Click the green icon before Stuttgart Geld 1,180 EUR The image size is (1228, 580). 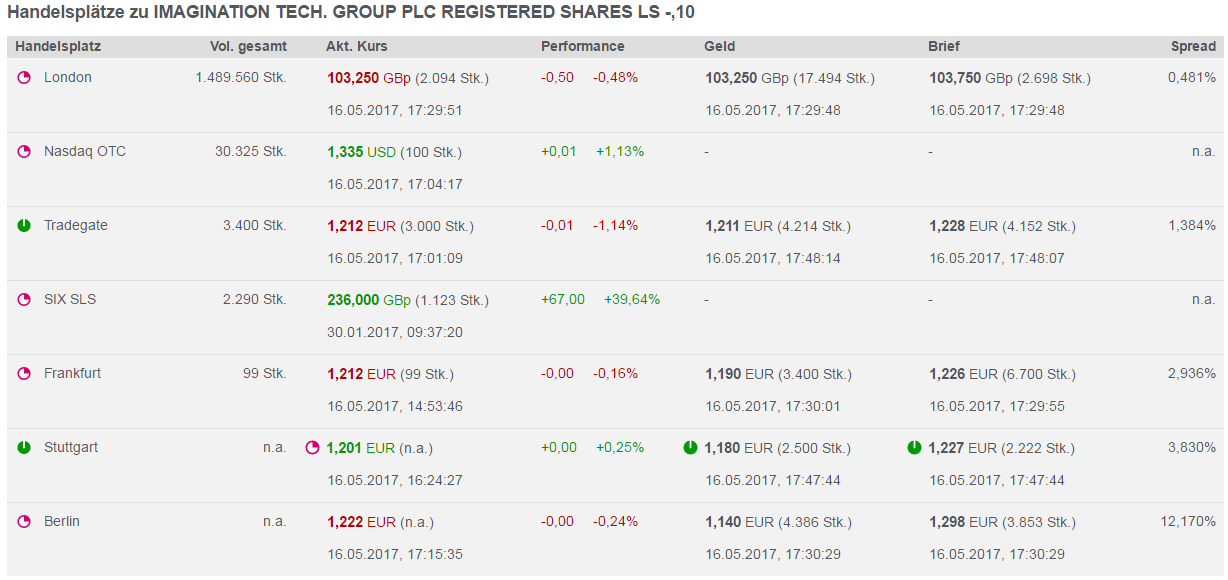(690, 448)
